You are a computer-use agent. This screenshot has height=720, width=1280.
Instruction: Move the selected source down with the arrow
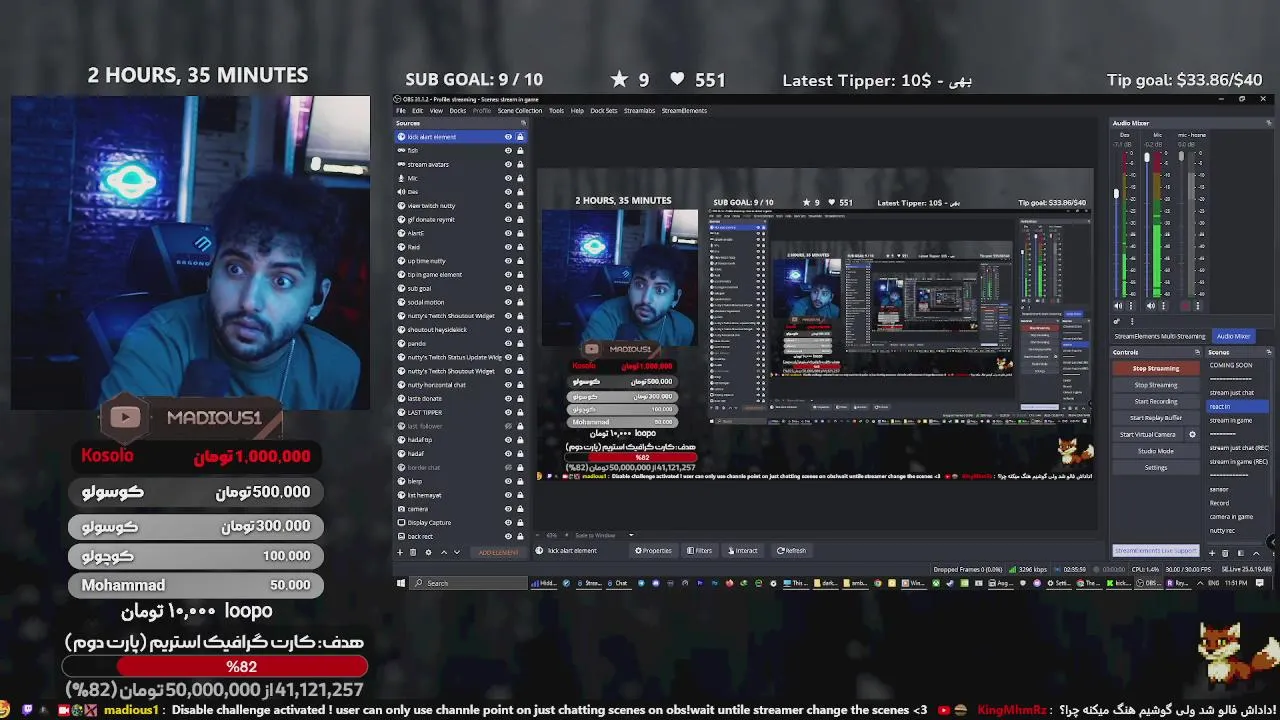[457, 552]
